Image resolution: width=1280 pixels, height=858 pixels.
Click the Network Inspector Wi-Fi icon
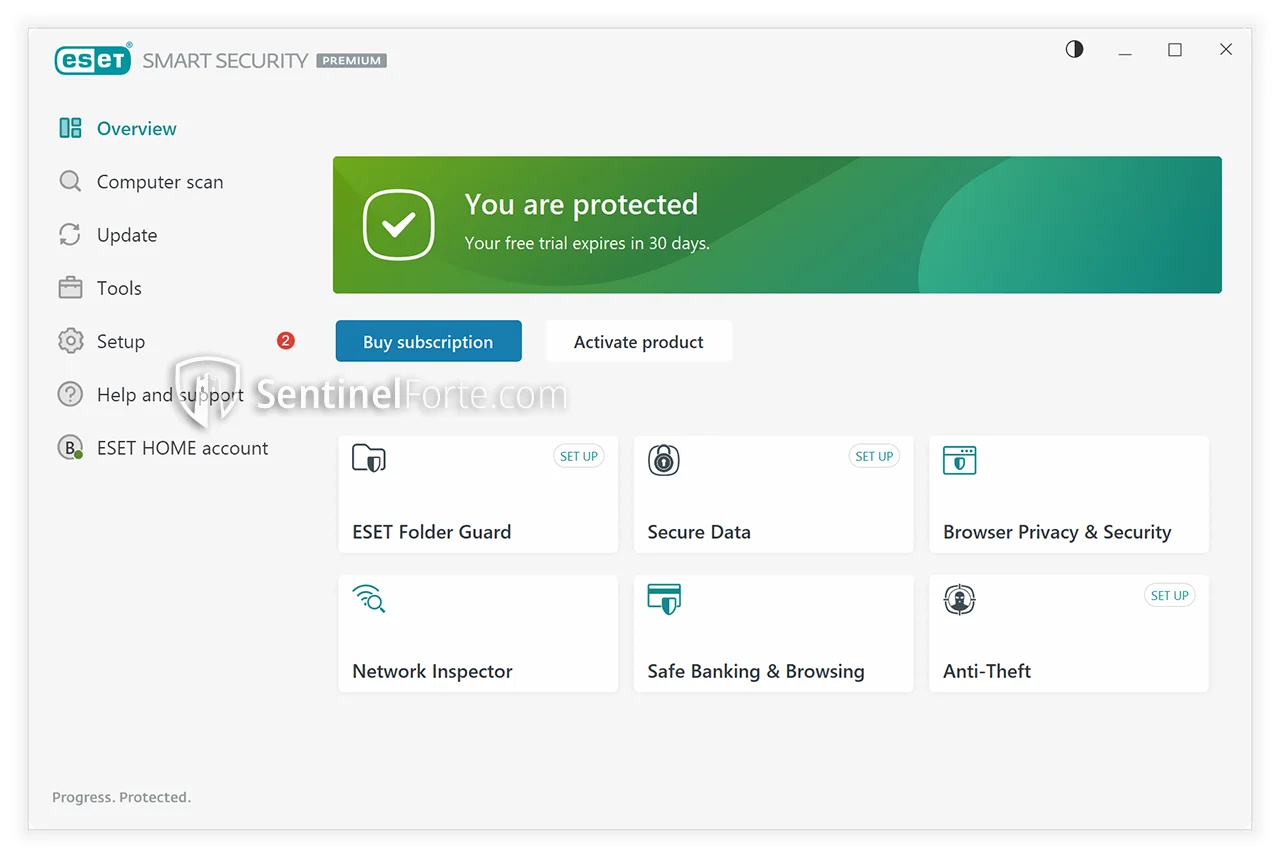coord(369,599)
